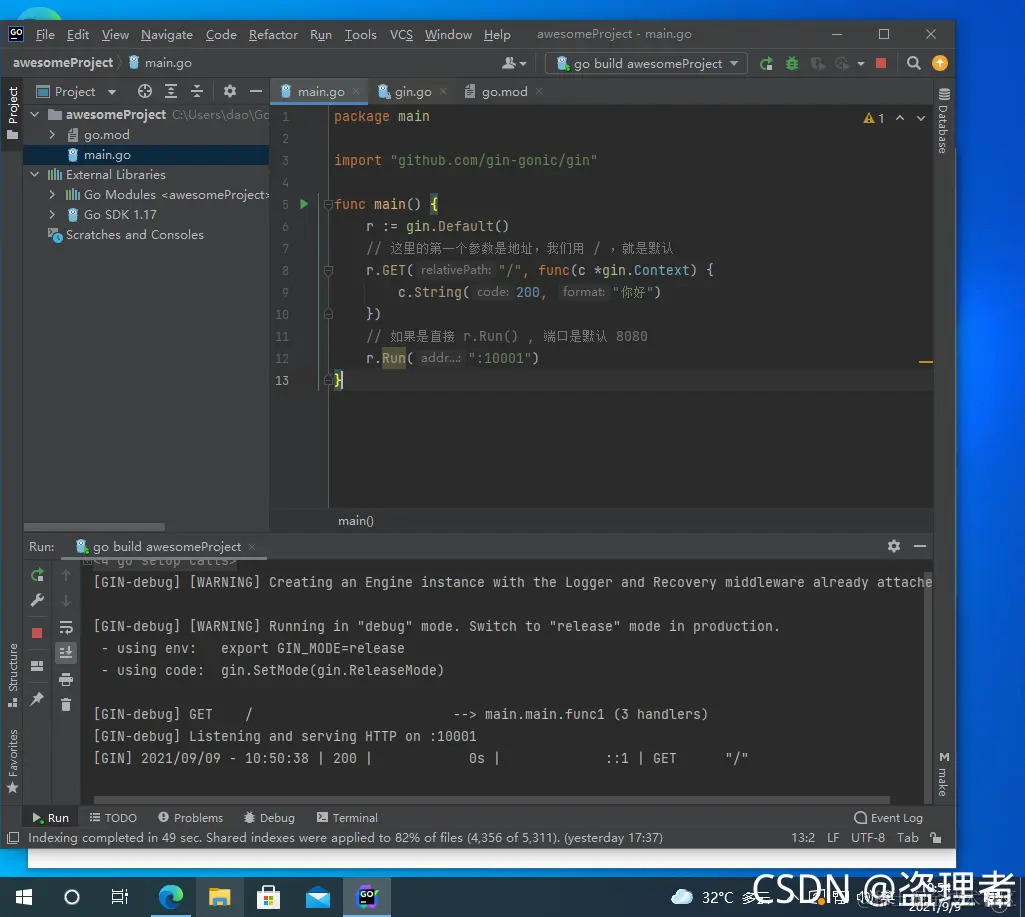Stop process from Run panel red square

(37, 633)
